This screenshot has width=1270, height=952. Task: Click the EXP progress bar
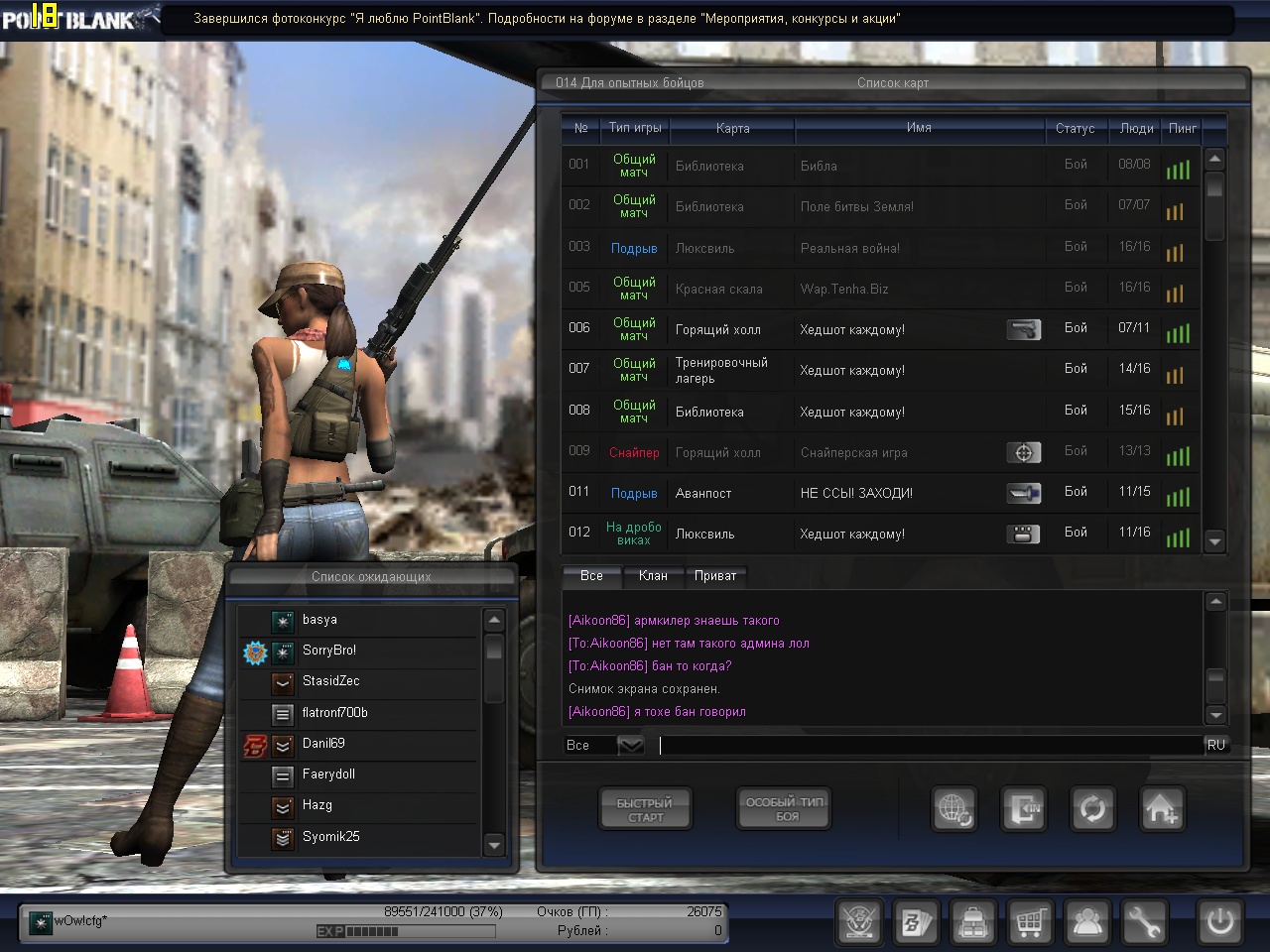(406, 931)
